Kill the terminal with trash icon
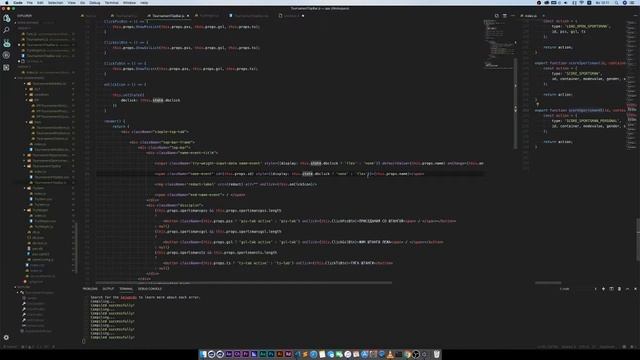Viewport: 640px width, 360px height. click(x=619, y=289)
